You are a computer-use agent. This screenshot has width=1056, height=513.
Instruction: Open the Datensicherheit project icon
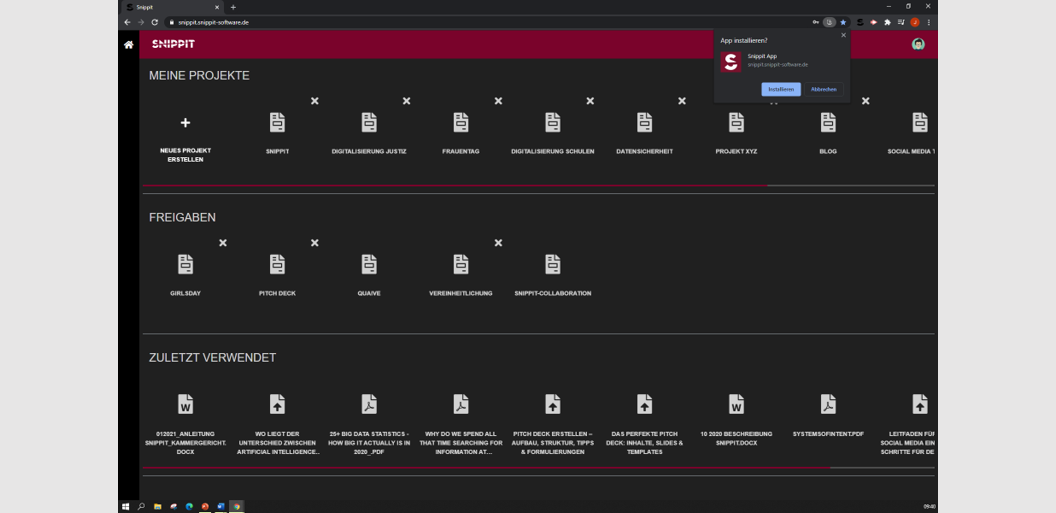(x=645, y=123)
